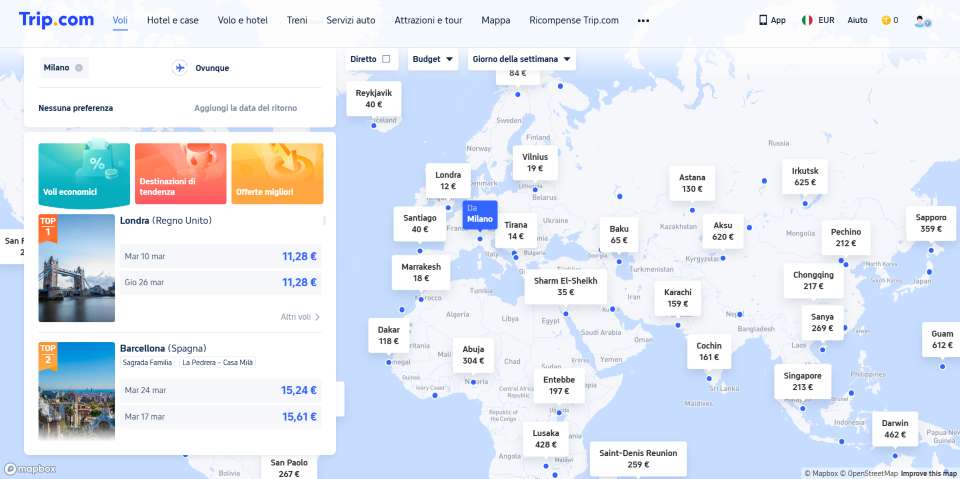Open the Trip Coins gold coin icon

[885, 20]
